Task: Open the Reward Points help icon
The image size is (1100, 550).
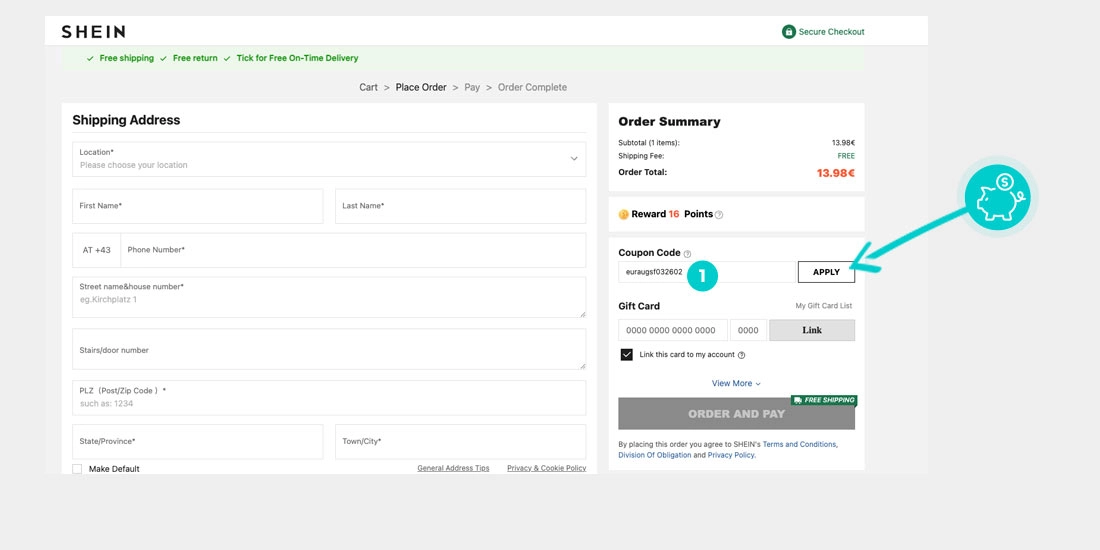Action: (x=718, y=215)
